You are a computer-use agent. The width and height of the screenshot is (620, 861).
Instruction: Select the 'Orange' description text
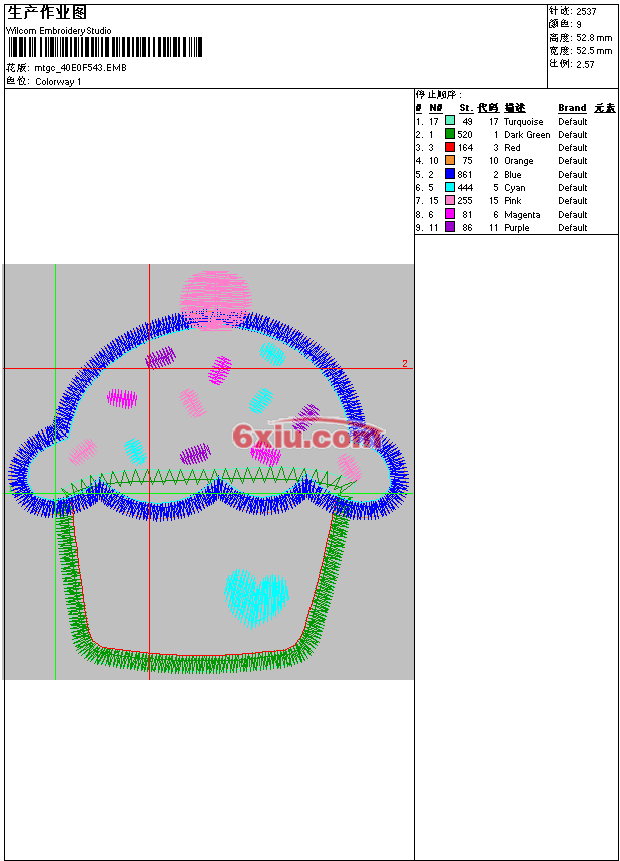click(x=518, y=161)
